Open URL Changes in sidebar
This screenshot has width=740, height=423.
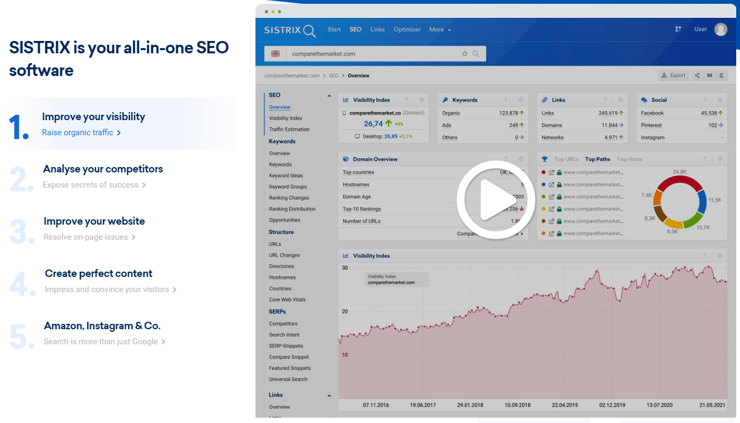pyautogui.click(x=284, y=255)
